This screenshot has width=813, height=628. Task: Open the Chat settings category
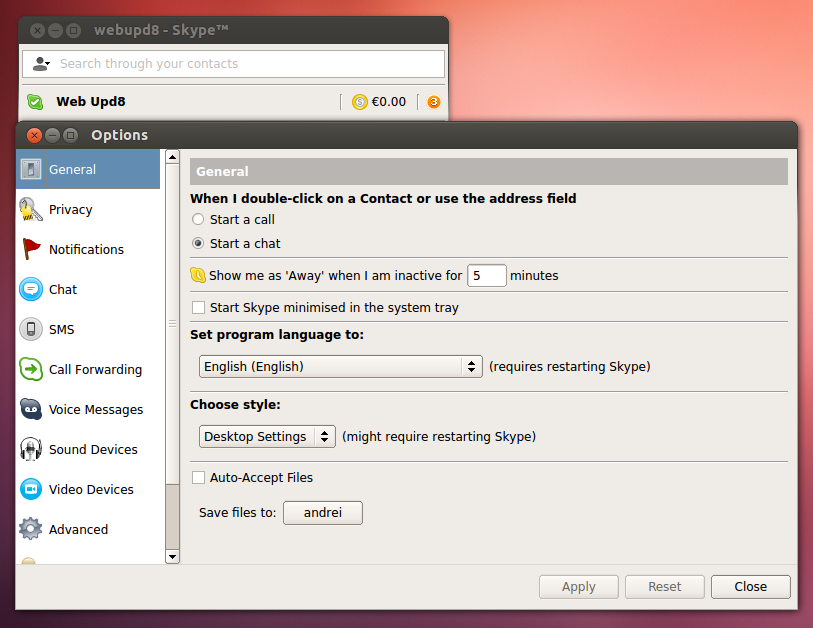(x=88, y=289)
